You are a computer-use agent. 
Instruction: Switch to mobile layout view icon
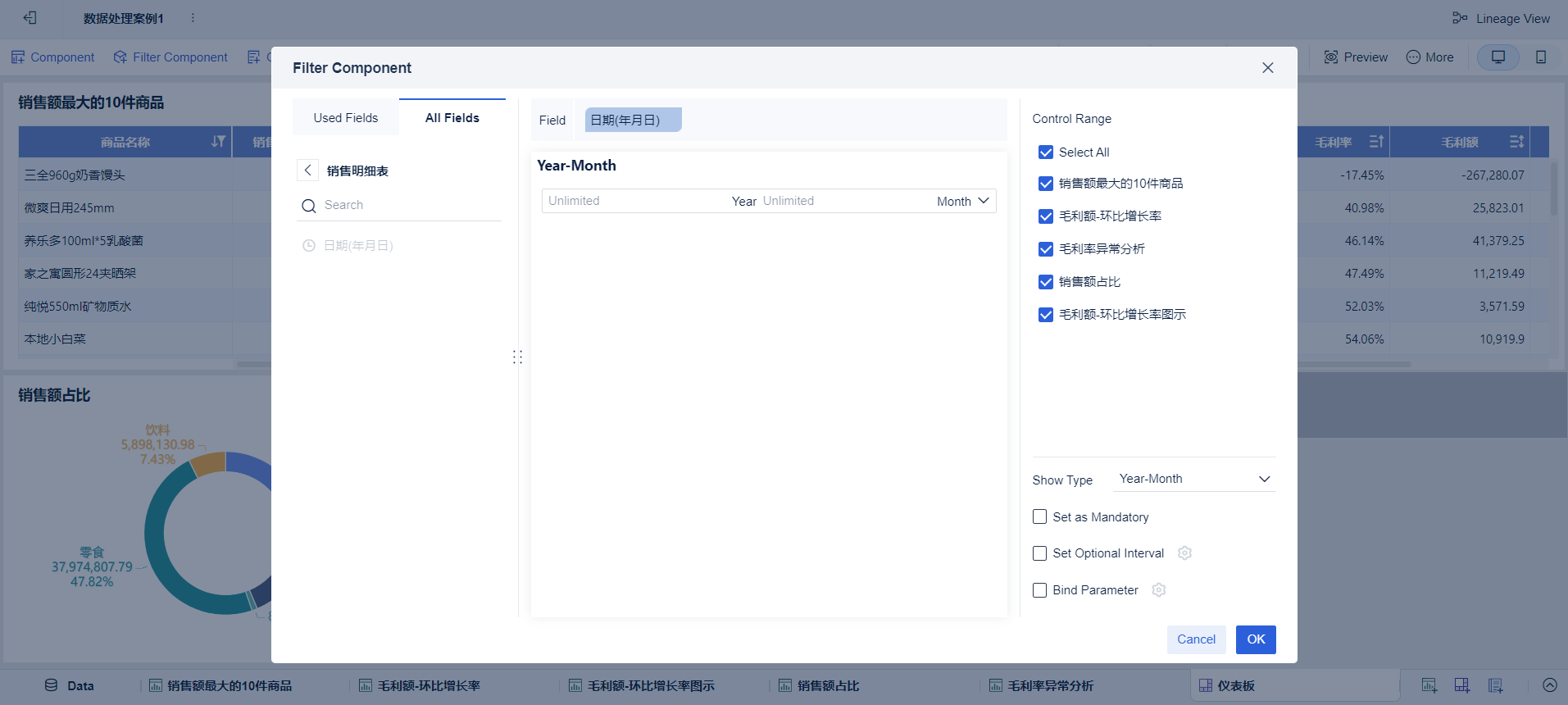[x=1541, y=57]
